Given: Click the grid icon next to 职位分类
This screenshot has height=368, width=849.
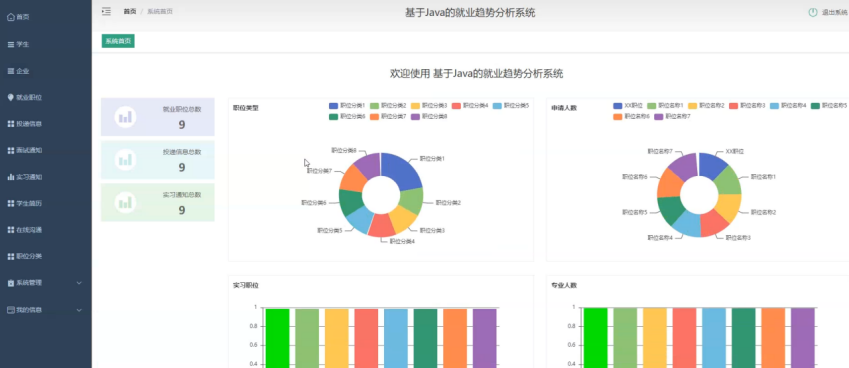Looking at the screenshot, I should coord(11,257).
